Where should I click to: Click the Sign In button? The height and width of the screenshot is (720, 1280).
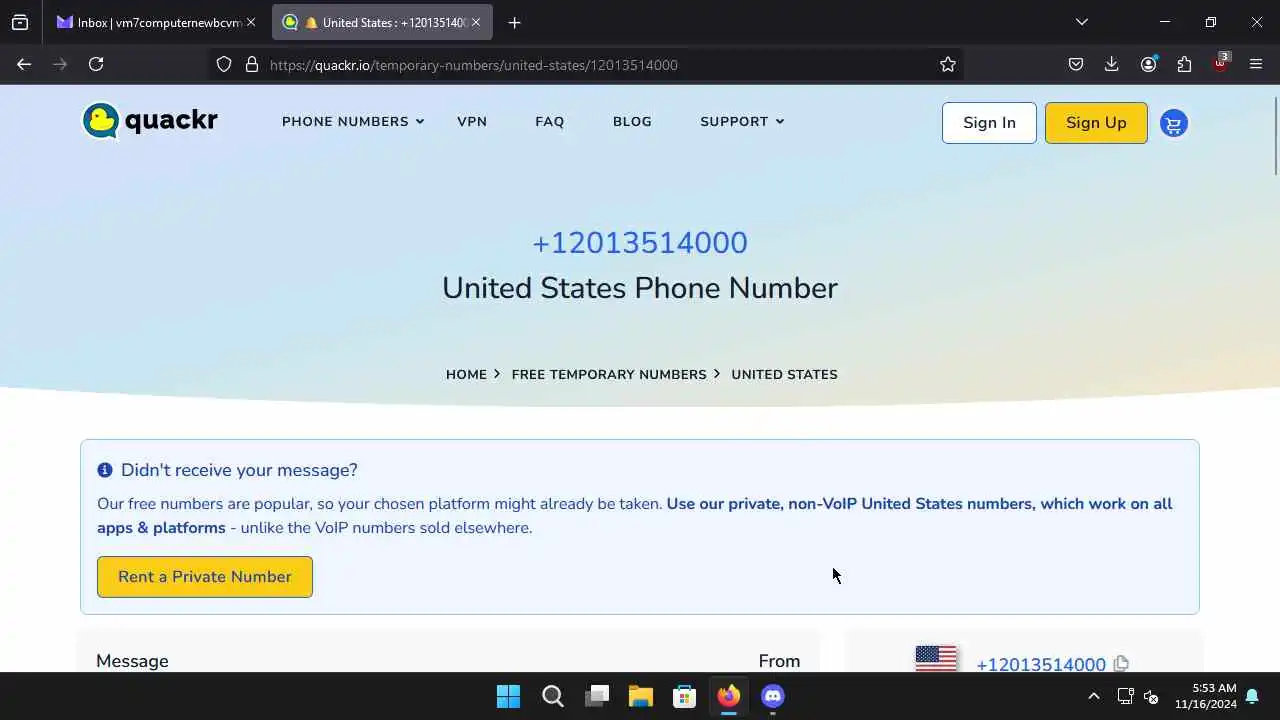[989, 123]
